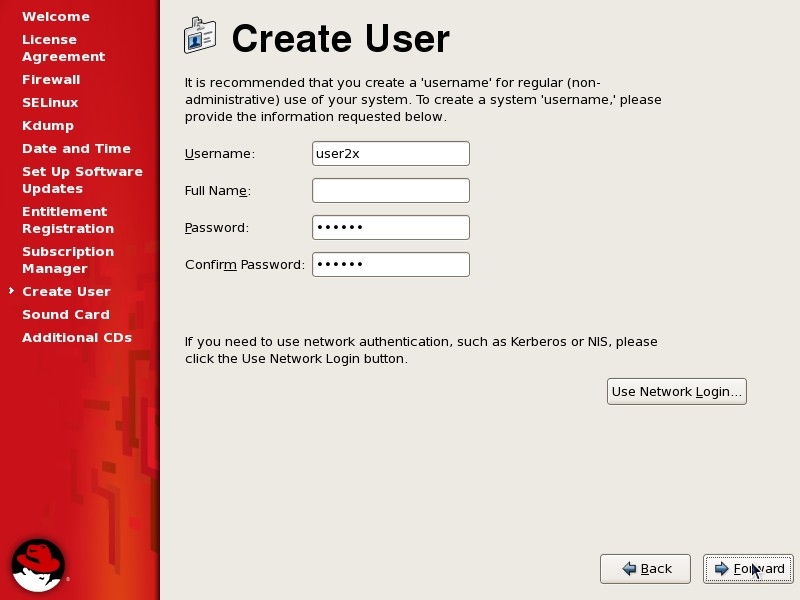Image resolution: width=800 pixels, height=600 pixels.
Task: Open the Use Network Login dialog
Action: click(x=677, y=391)
